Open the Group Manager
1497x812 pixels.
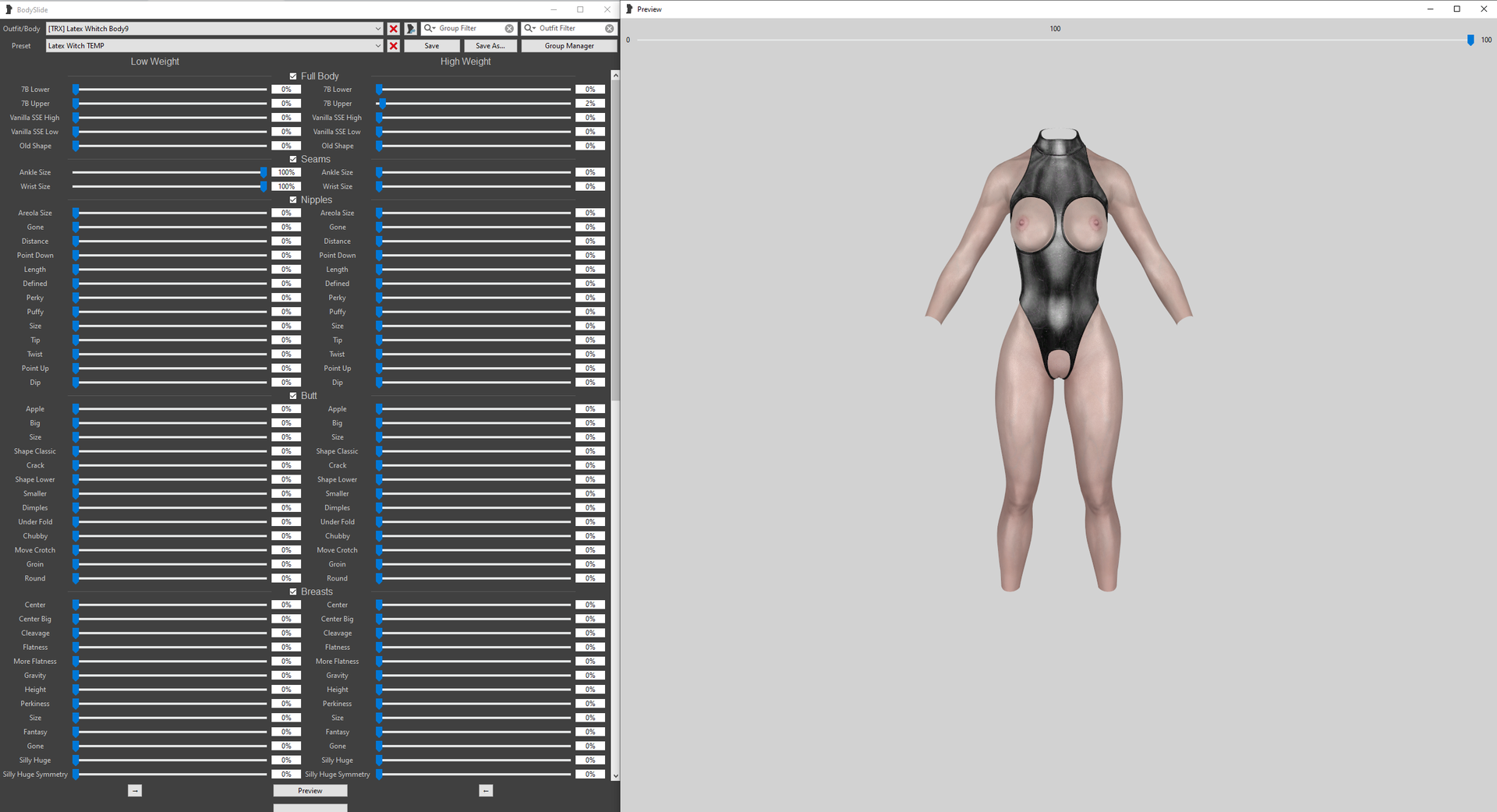pos(569,46)
